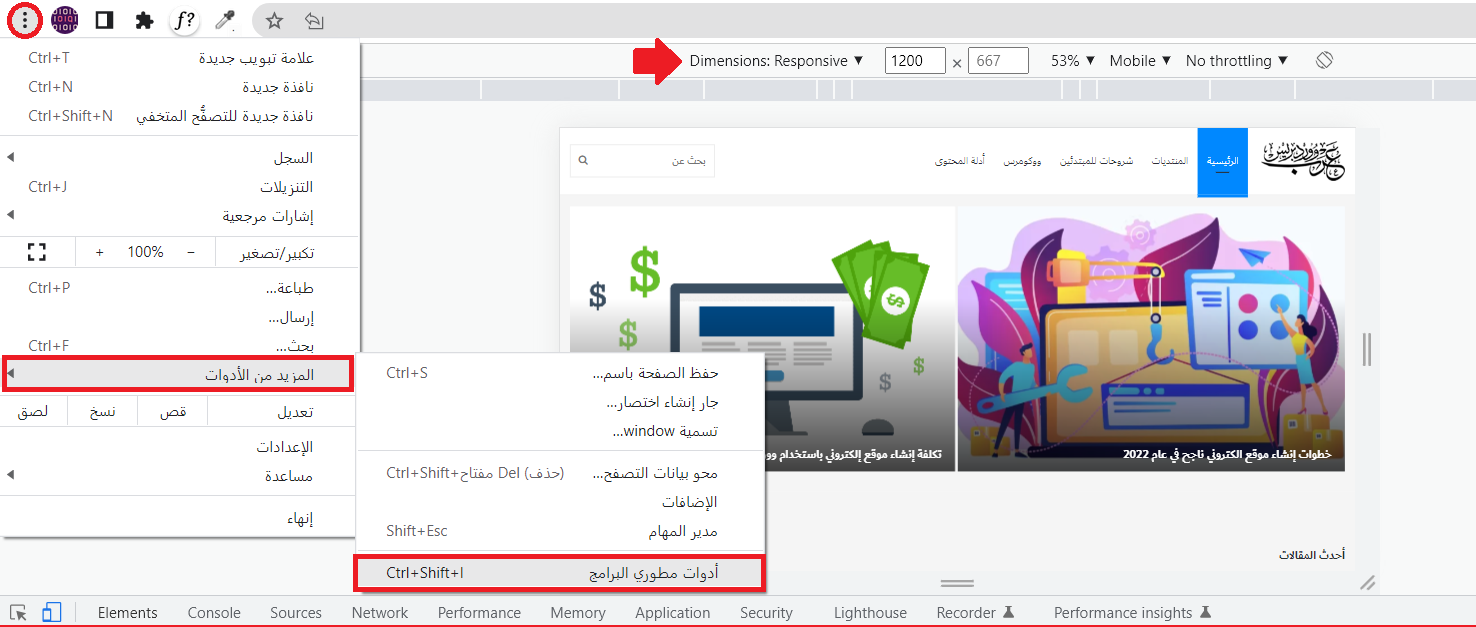1476x627 pixels.
Task: Toggle the device toolbar icon
Action: coord(52,612)
